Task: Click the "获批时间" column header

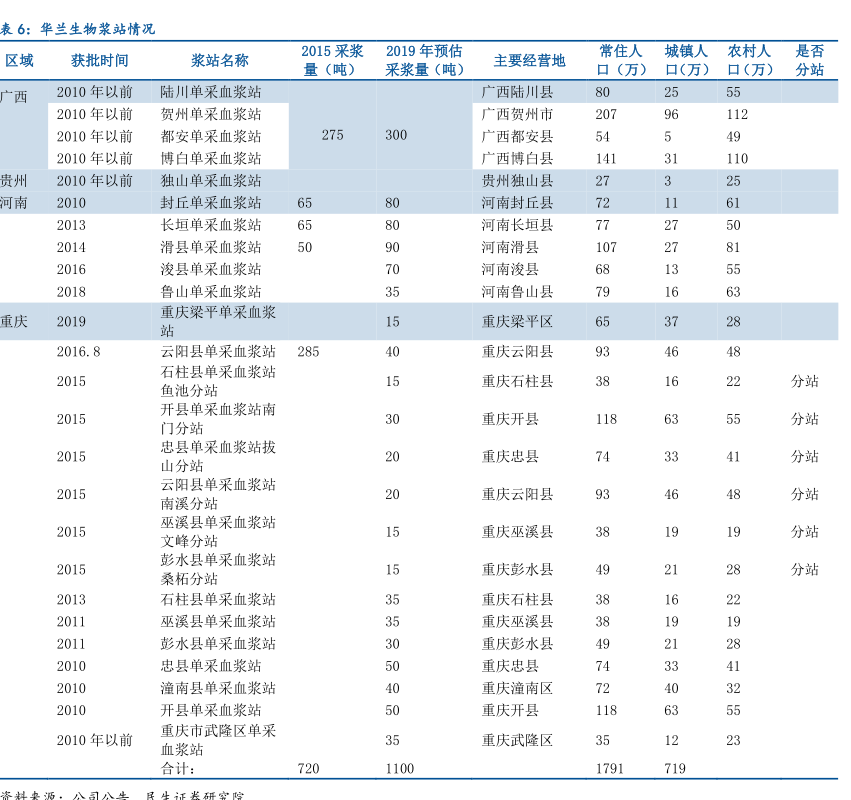Action: 100,61
